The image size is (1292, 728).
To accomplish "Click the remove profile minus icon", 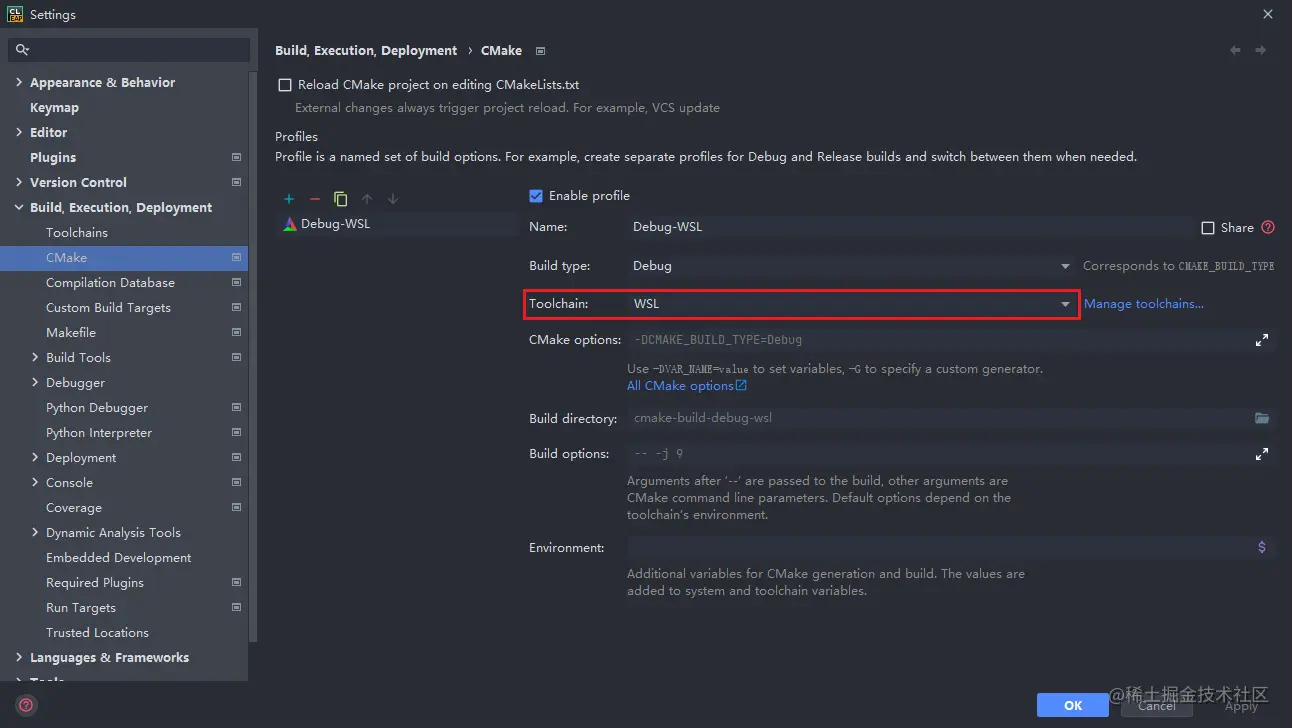I will click(x=315, y=199).
